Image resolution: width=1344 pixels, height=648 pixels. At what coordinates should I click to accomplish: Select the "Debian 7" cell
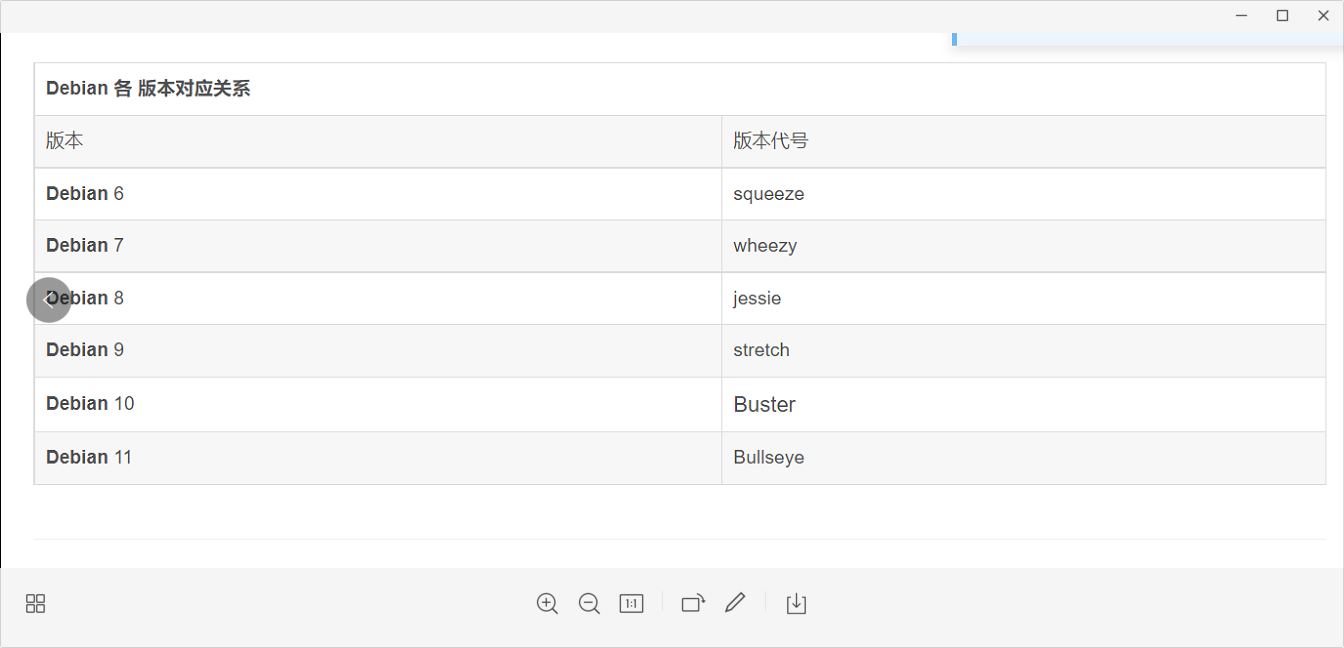click(378, 246)
